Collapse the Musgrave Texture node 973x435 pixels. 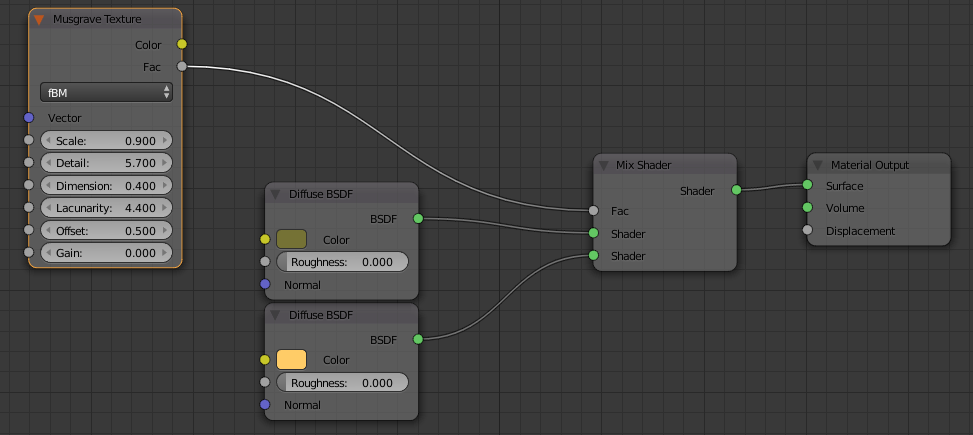[x=39, y=19]
